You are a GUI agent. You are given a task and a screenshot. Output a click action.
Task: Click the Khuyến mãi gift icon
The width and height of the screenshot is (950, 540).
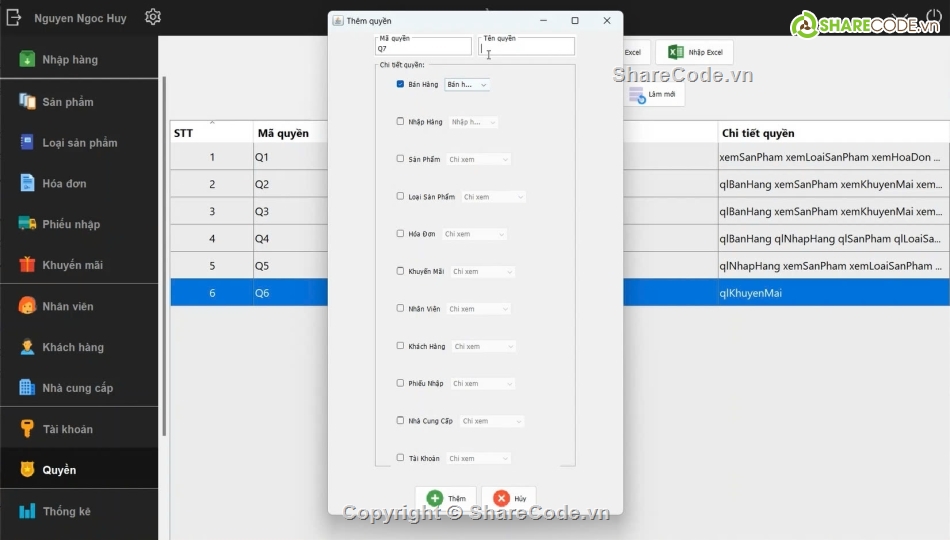click(27, 264)
